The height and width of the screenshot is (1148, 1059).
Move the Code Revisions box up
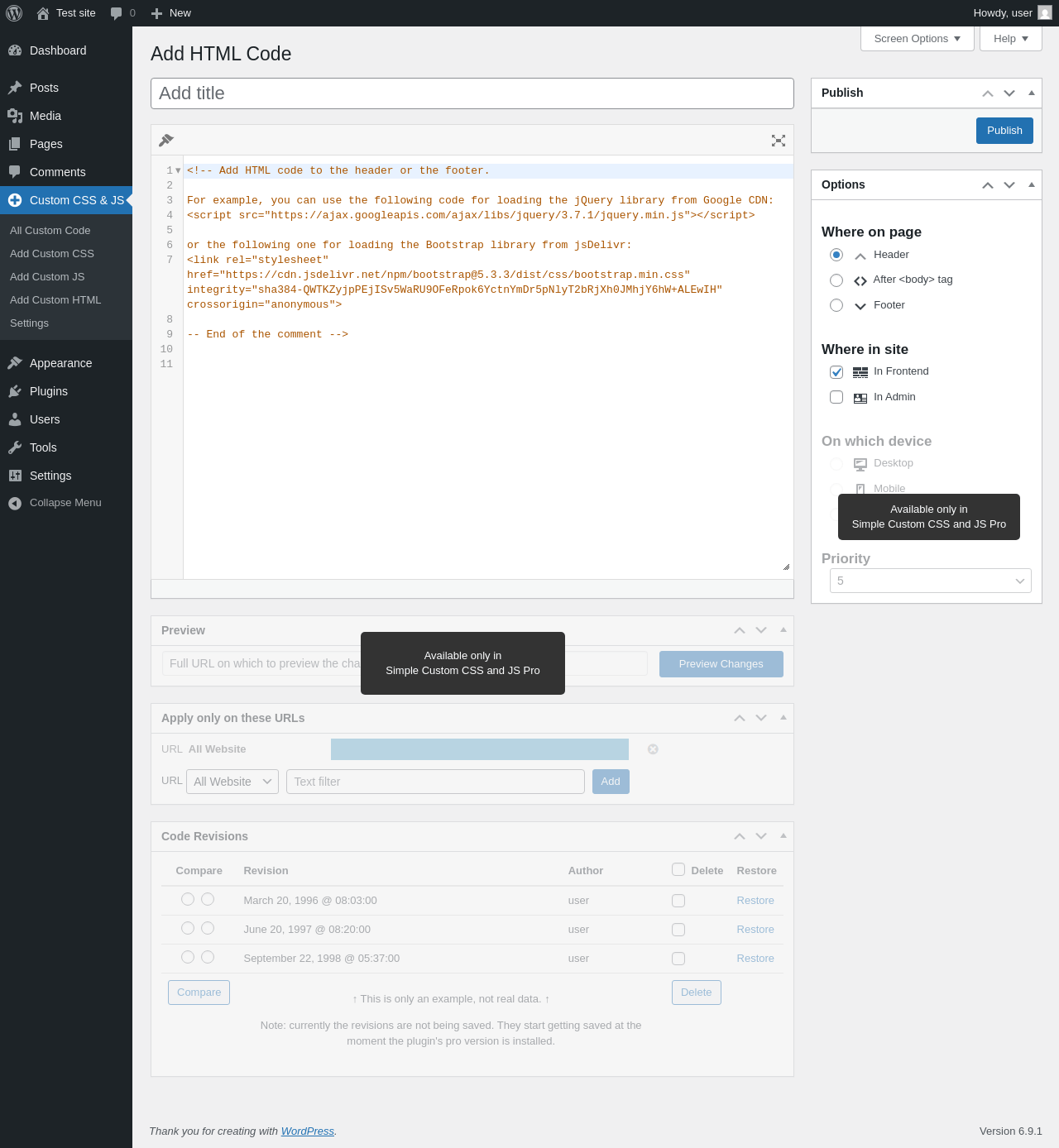click(740, 836)
